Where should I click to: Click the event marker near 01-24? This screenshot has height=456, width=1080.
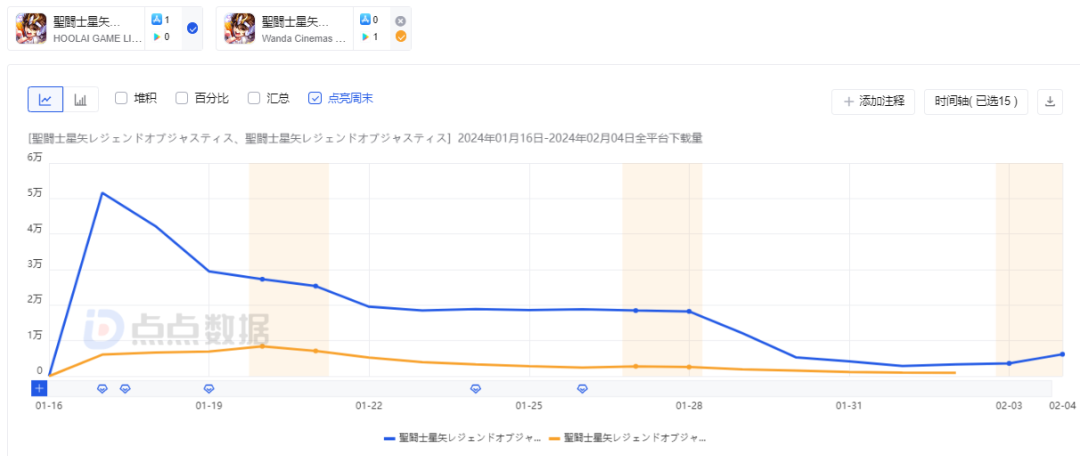[x=475, y=388]
